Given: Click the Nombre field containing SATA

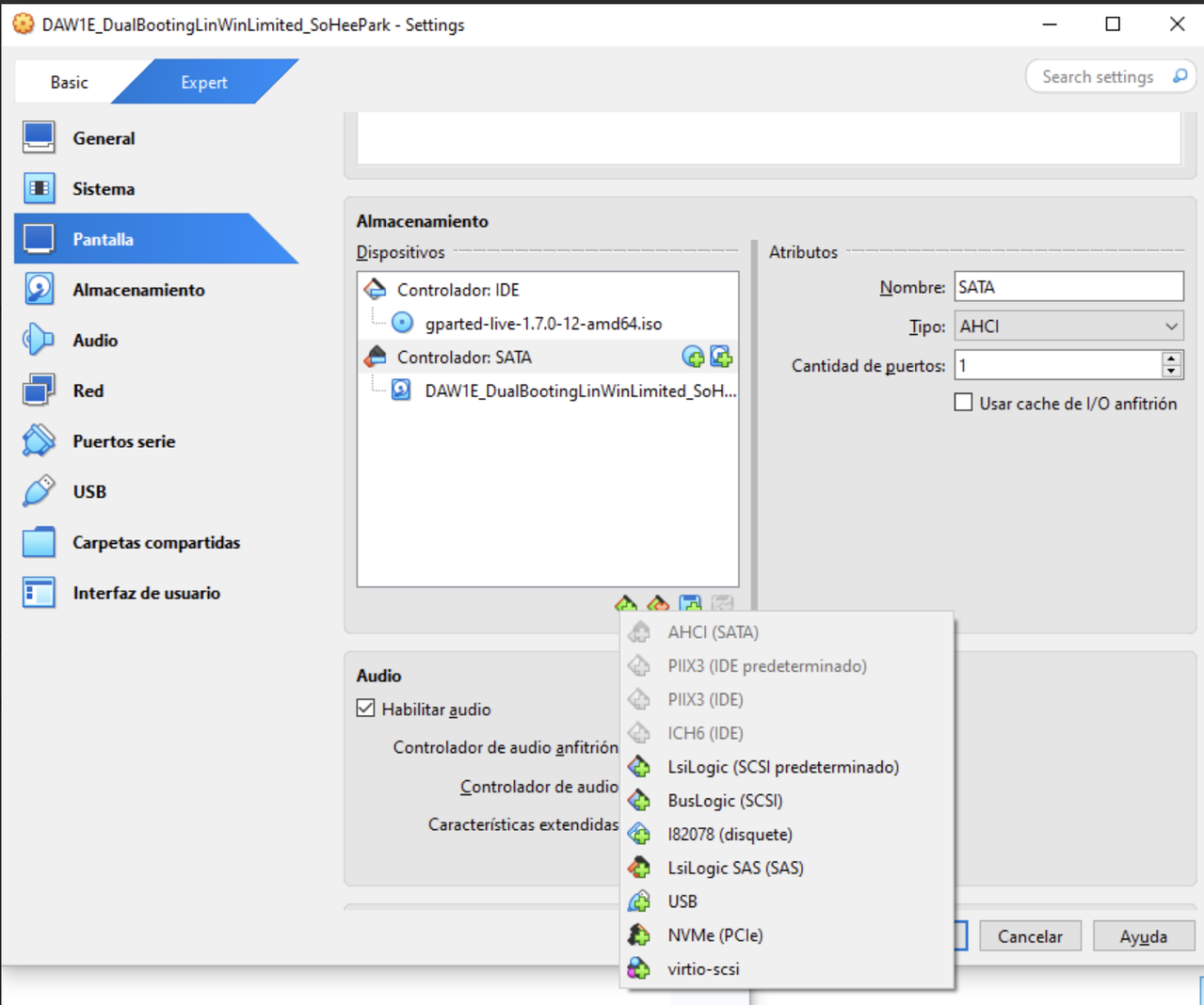Looking at the screenshot, I should coord(1068,287).
